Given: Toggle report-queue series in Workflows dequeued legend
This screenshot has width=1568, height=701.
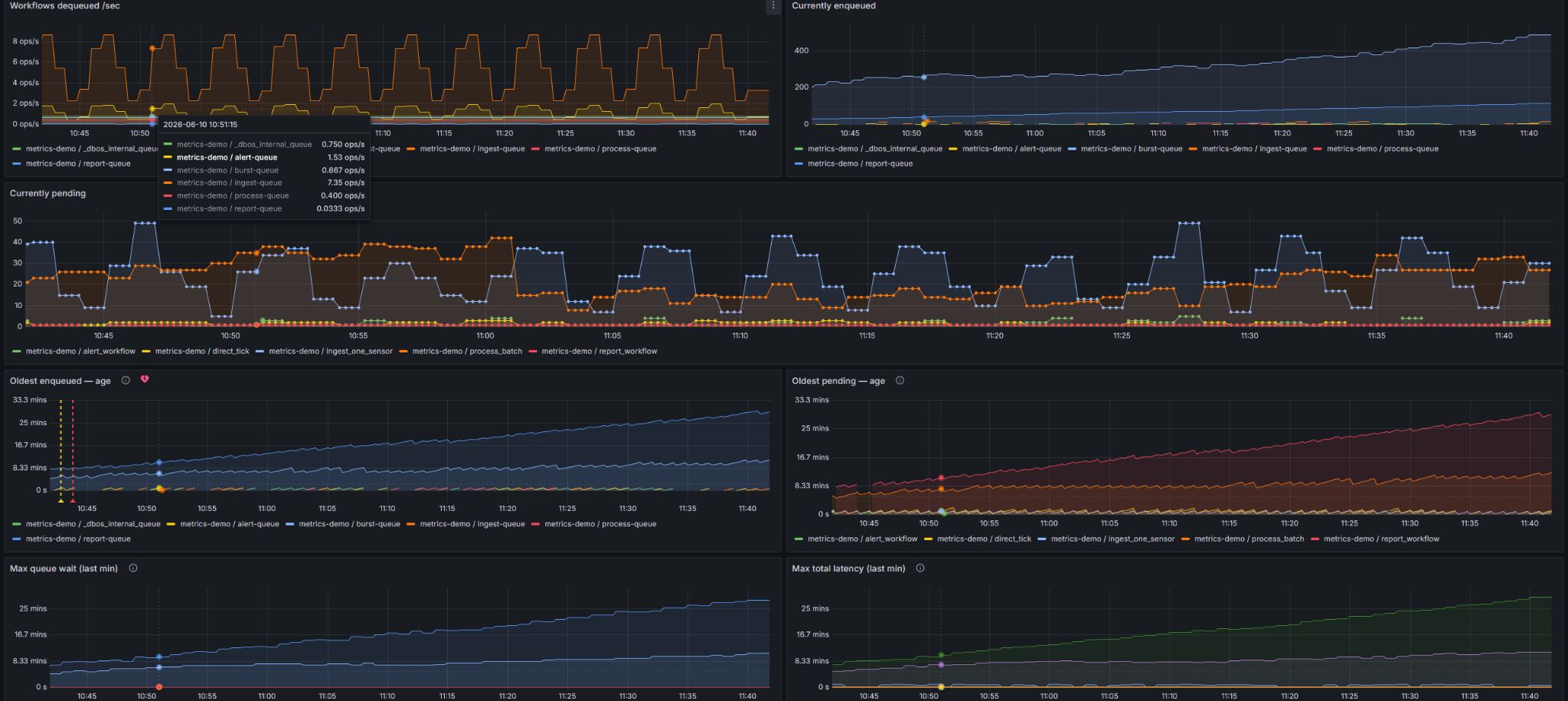Looking at the screenshot, I should click(78, 164).
